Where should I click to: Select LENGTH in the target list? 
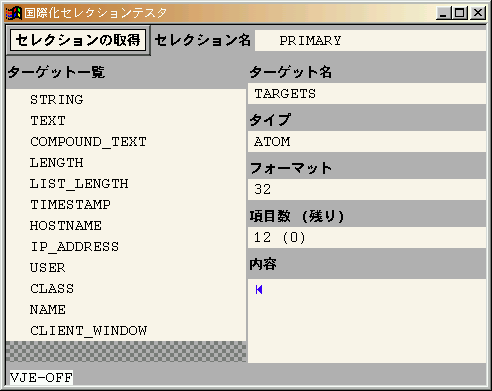click(126, 163)
